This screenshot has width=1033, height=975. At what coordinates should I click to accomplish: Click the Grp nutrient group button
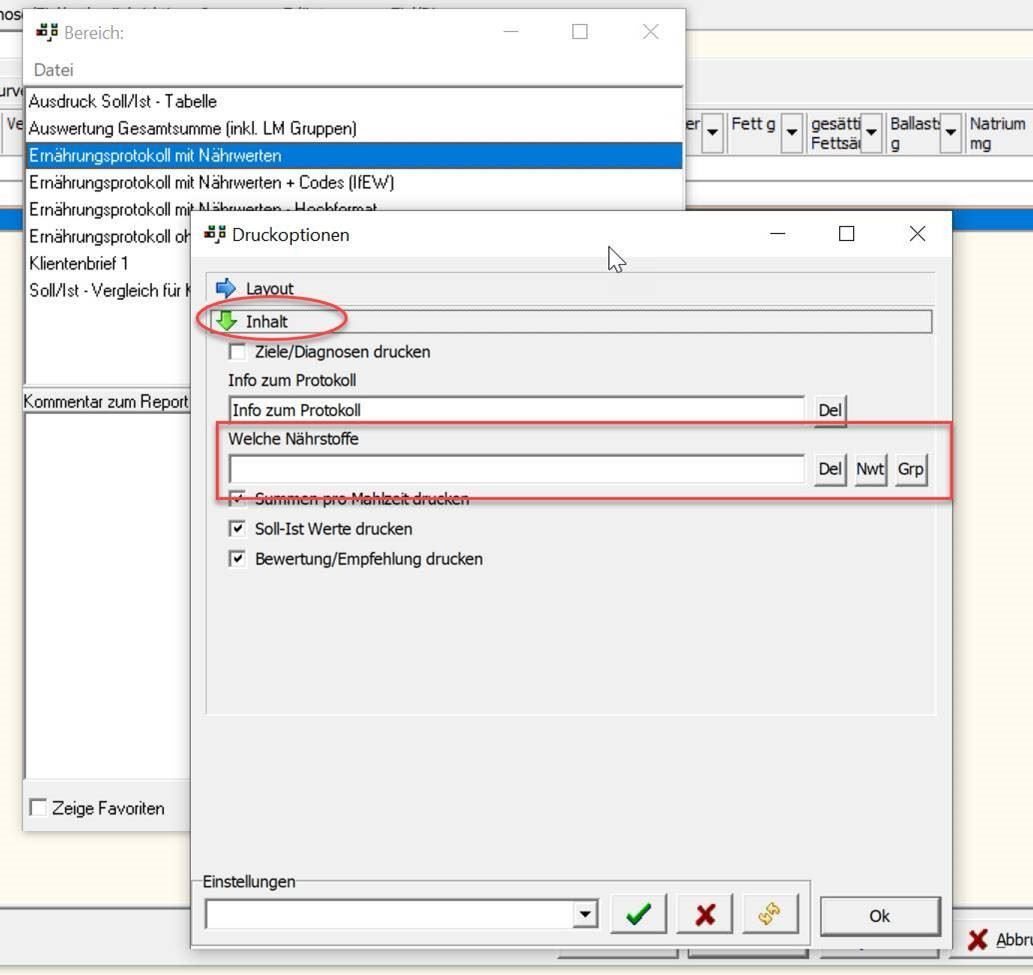tap(910, 469)
